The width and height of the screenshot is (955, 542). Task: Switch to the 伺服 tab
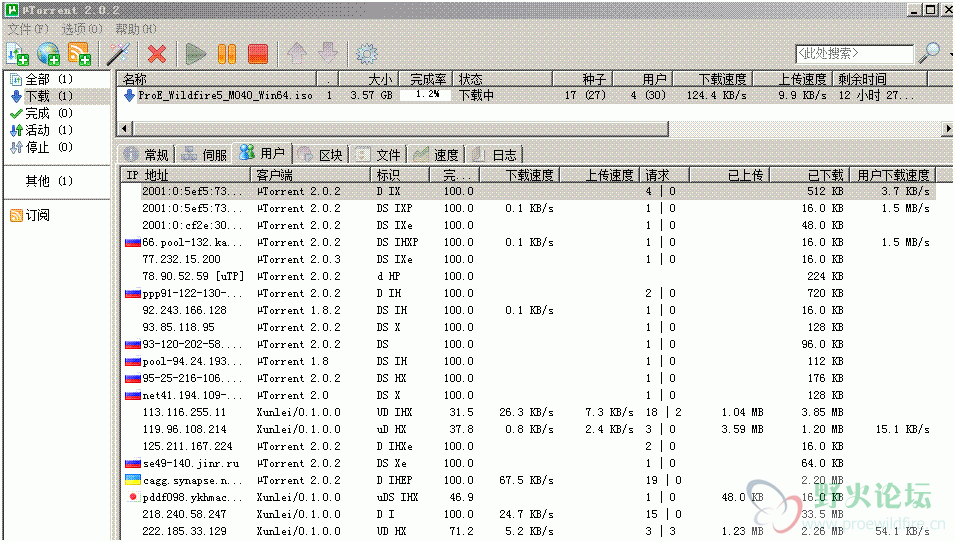[205, 155]
